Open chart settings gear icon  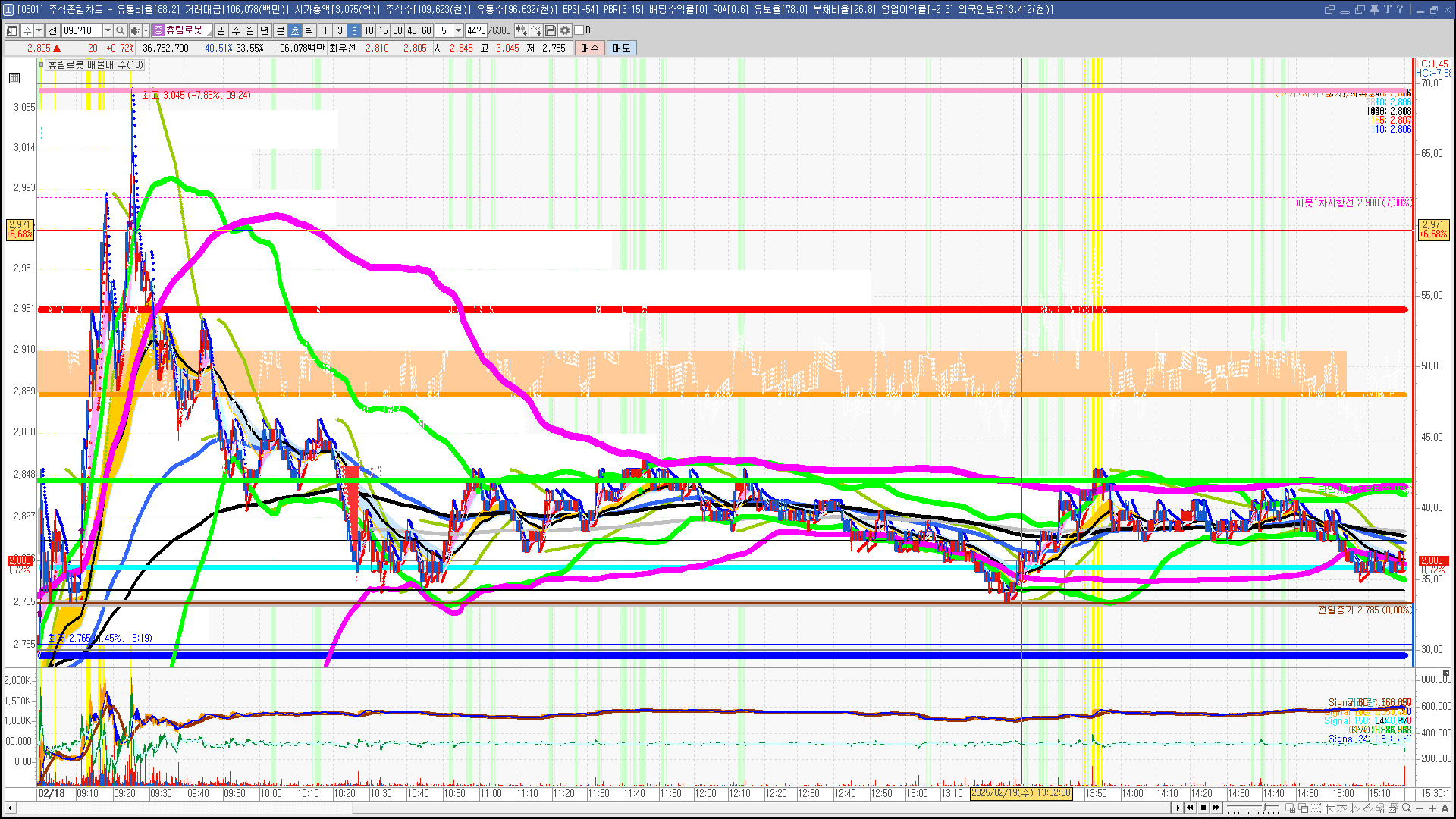(x=565, y=30)
